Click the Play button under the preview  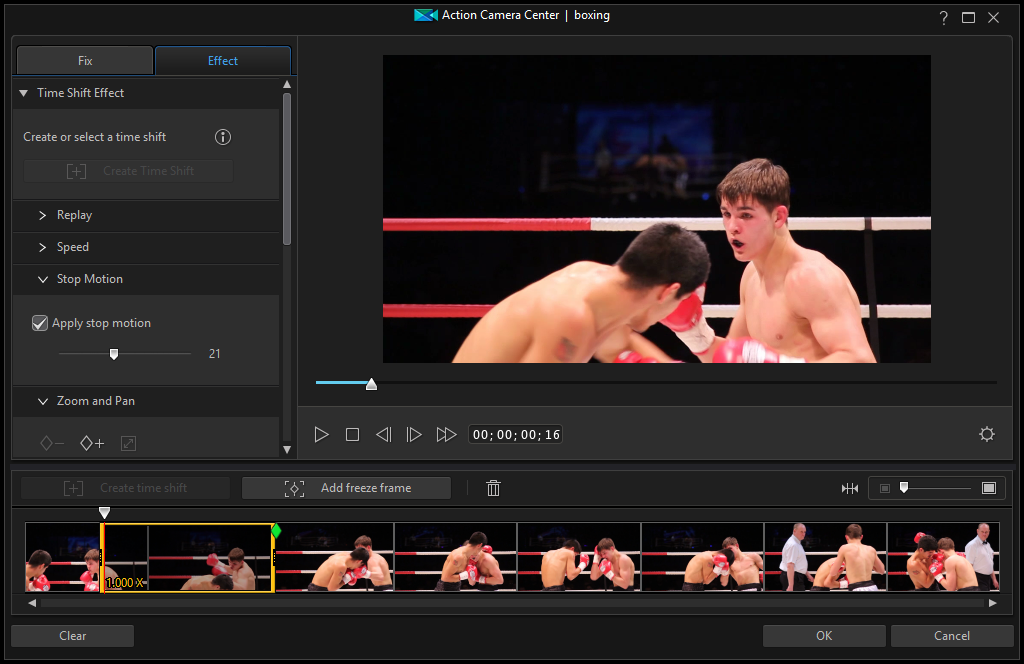[x=321, y=435]
